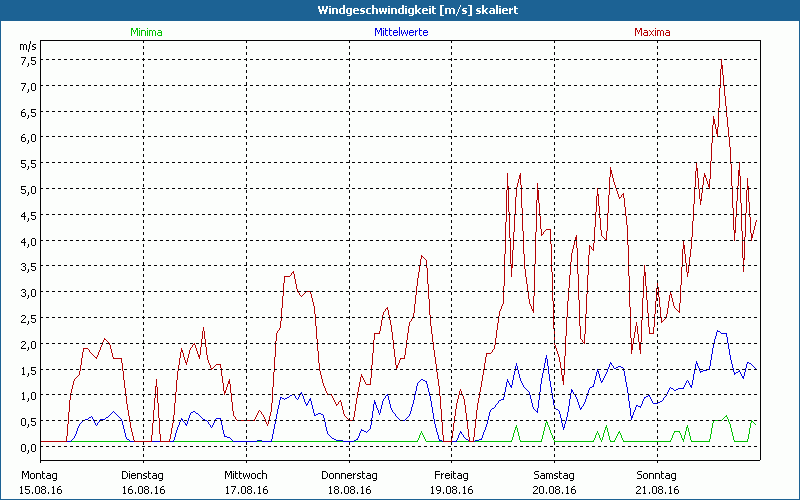Image resolution: width=800 pixels, height=500 pixels.
Task: Click the 7,5 y-axis tick label
Action: pyautogui.click(x=29, y=60)
